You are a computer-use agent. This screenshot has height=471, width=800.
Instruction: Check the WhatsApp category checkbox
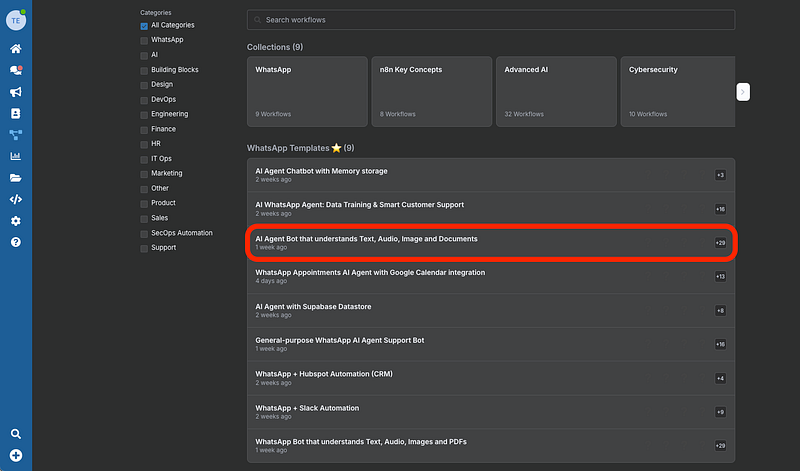click(x=144, y=40)
